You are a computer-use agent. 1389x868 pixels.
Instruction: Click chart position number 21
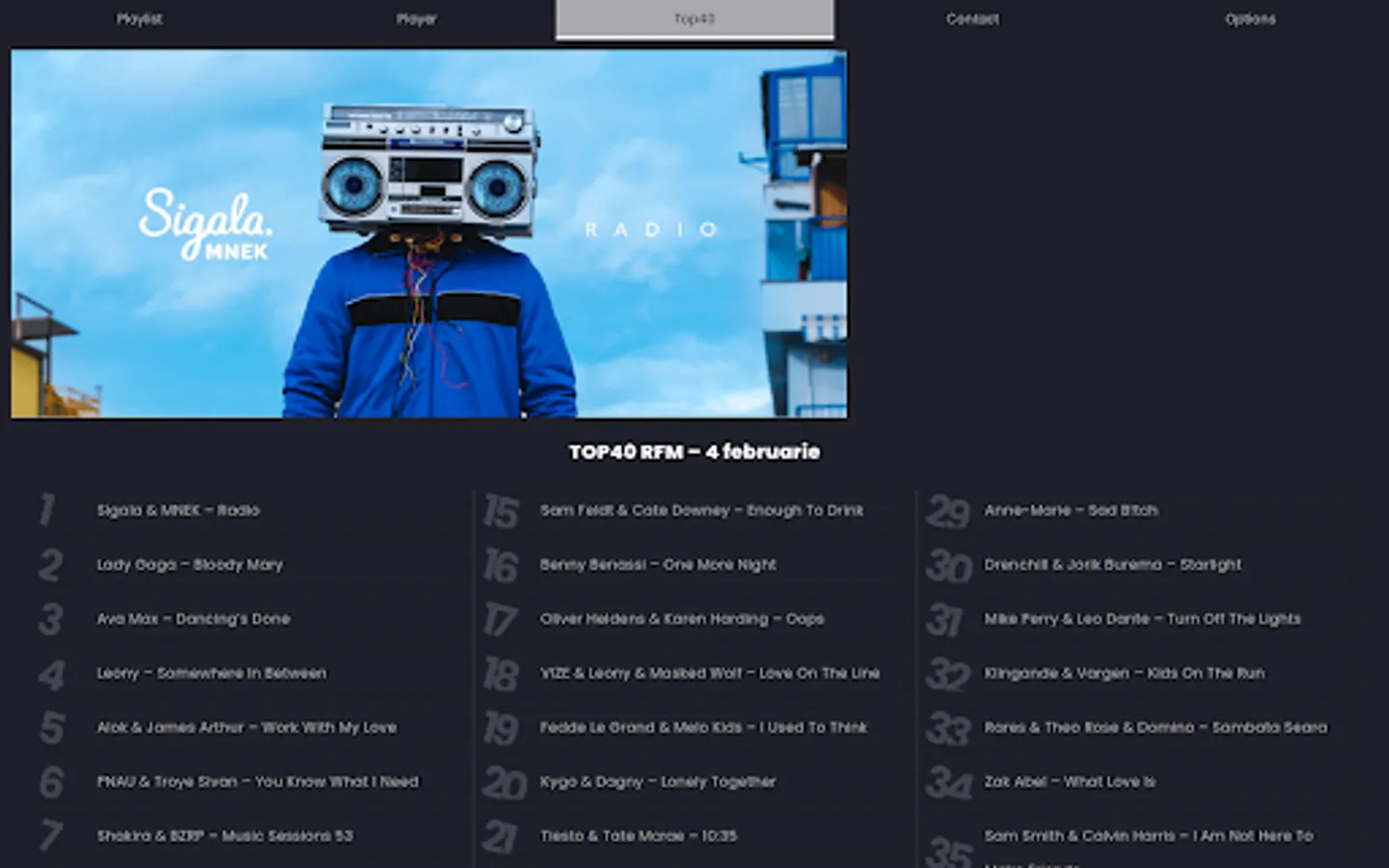pyautogui.click(x=500, y=837)
